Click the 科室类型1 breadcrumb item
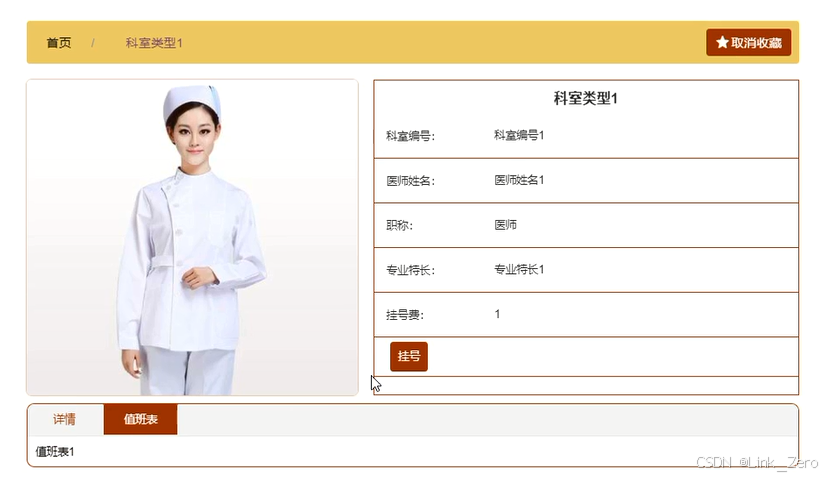829x478 pixels. [154, 43]
